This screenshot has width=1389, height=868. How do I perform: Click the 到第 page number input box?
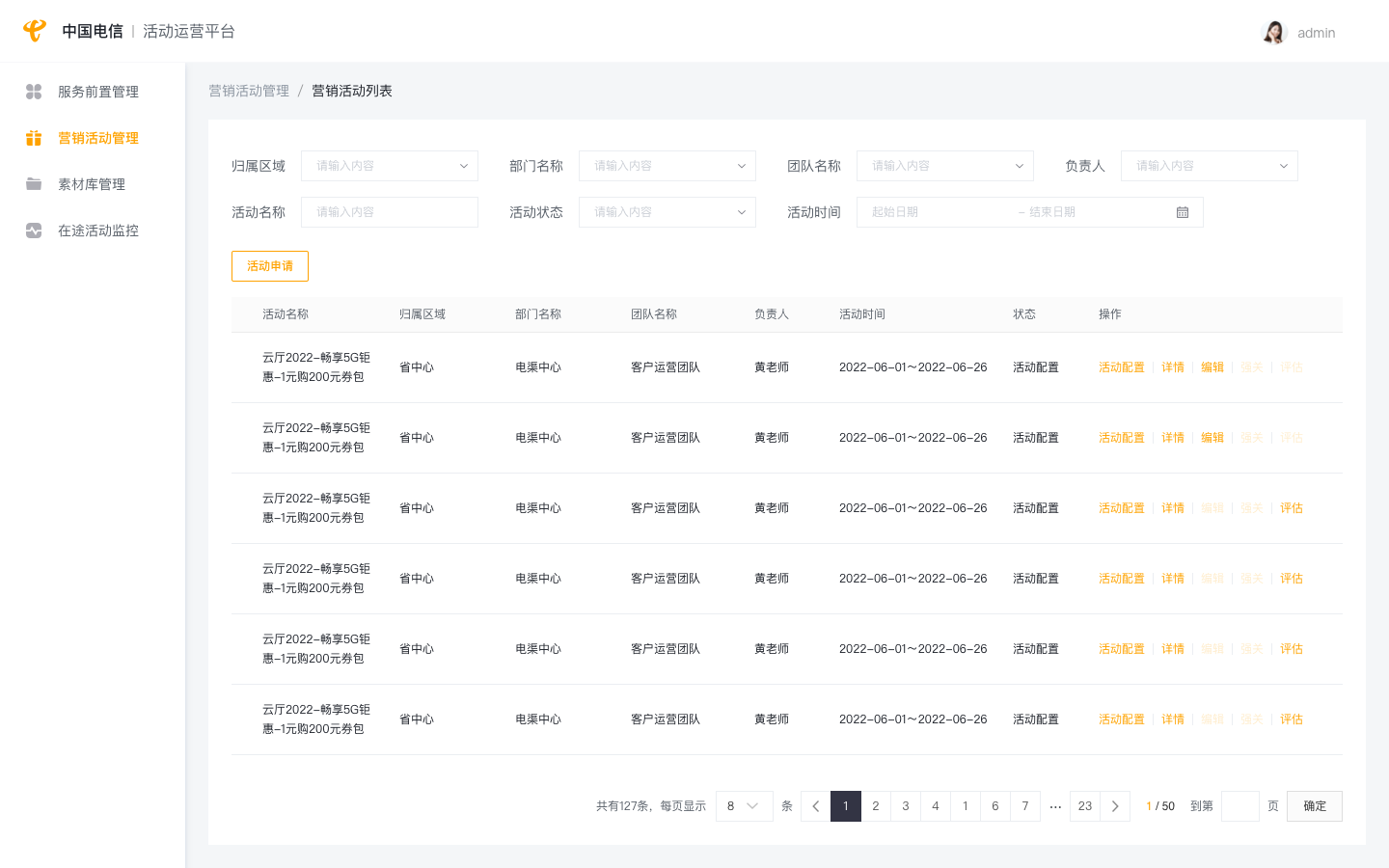1240,806
